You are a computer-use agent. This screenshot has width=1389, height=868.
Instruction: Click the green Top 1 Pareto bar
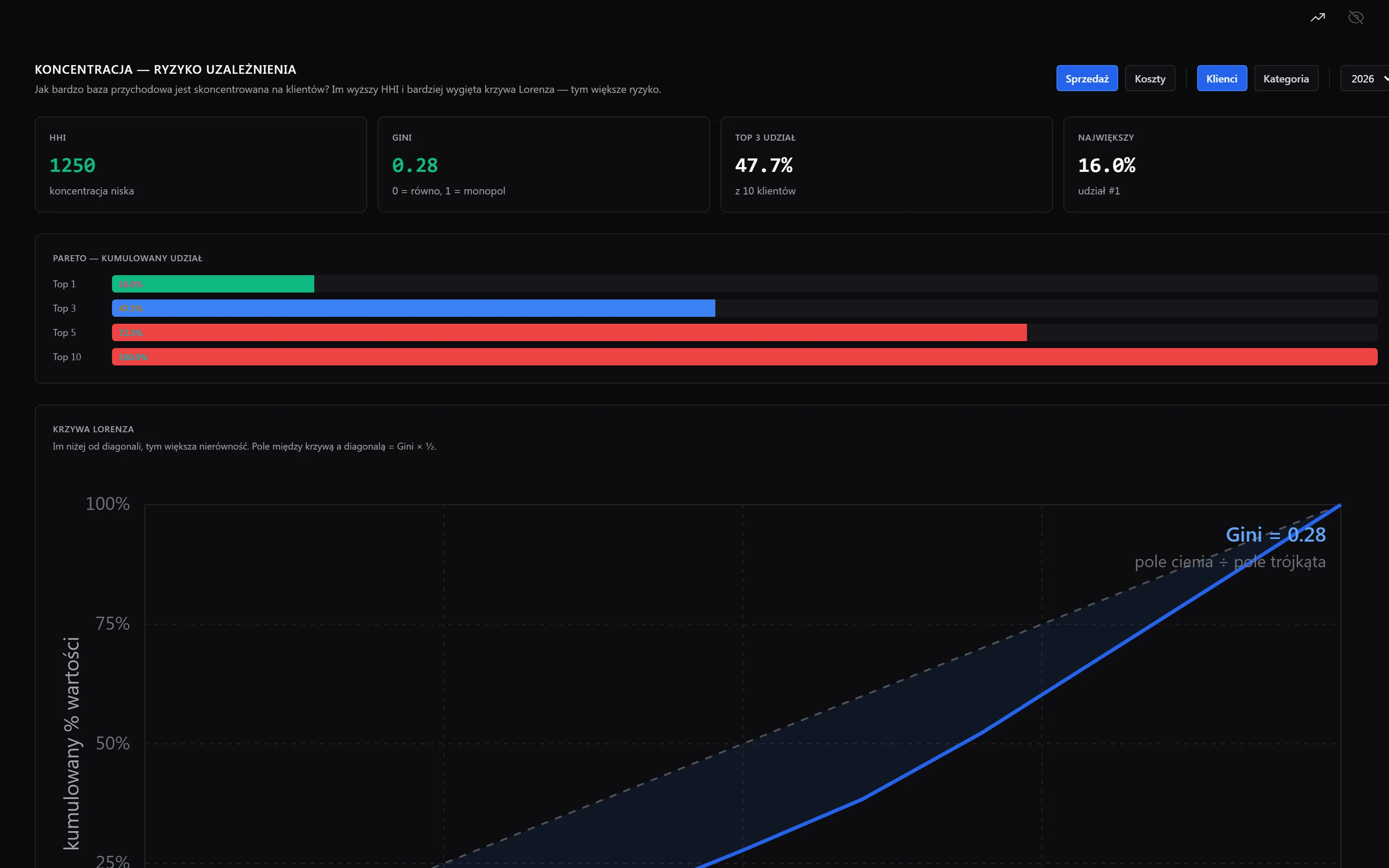213,284
